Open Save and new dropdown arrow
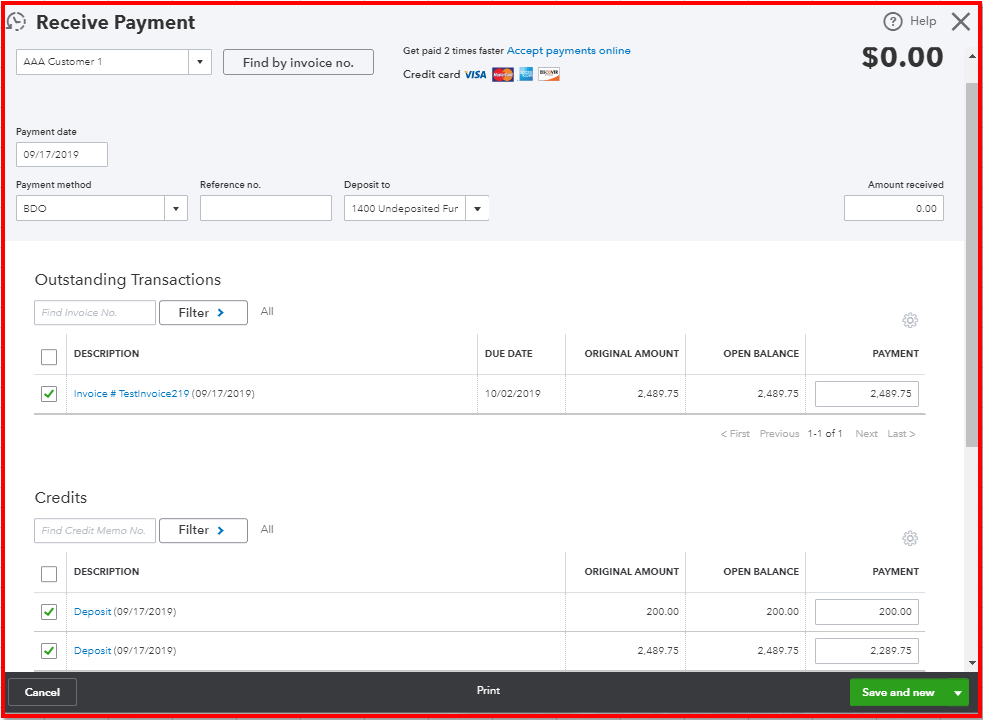Image resolution: width=983 pixels, height=720 pixels. tap(957, 692)
